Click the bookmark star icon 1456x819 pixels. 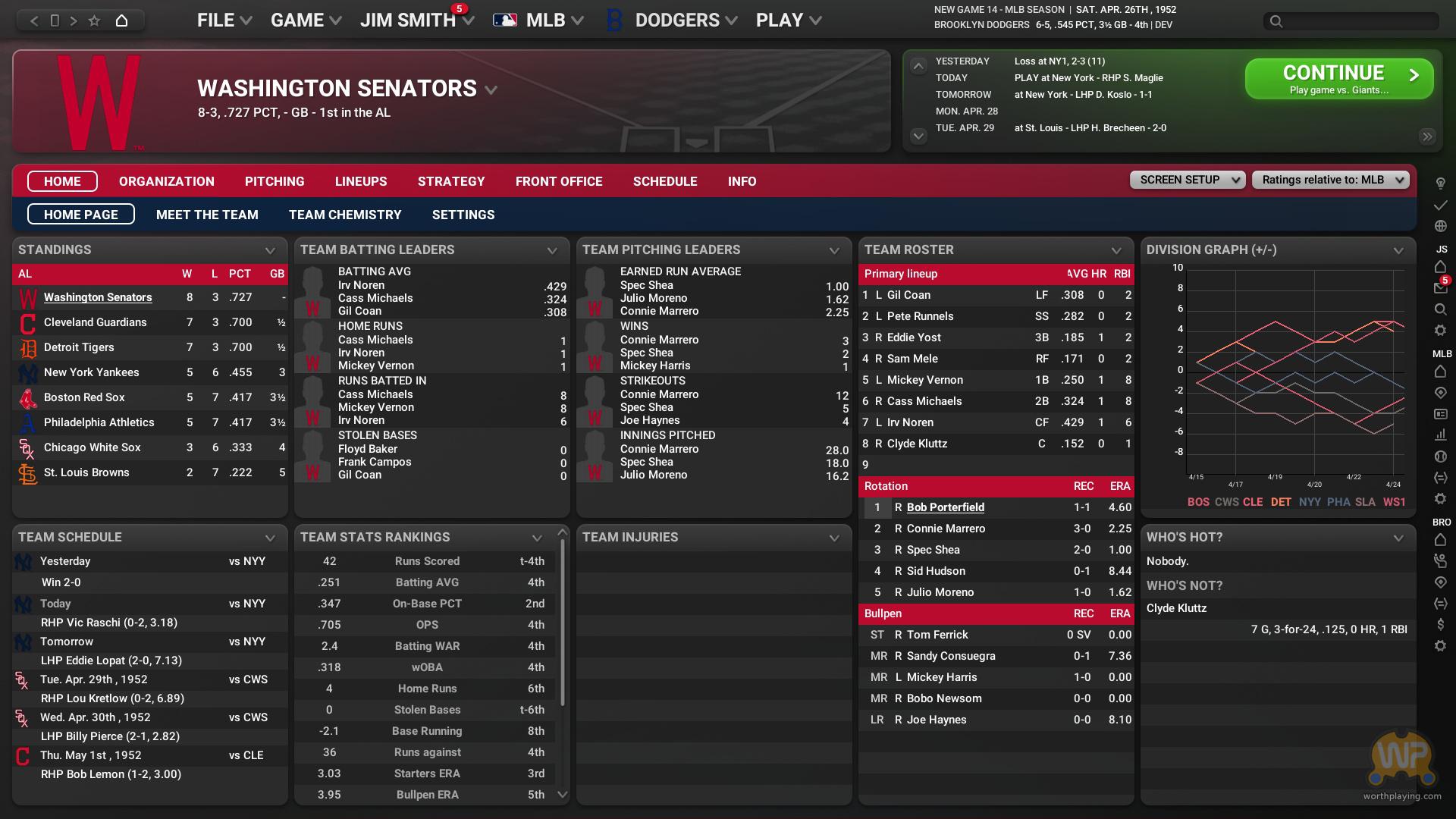(x=94, y=20)
